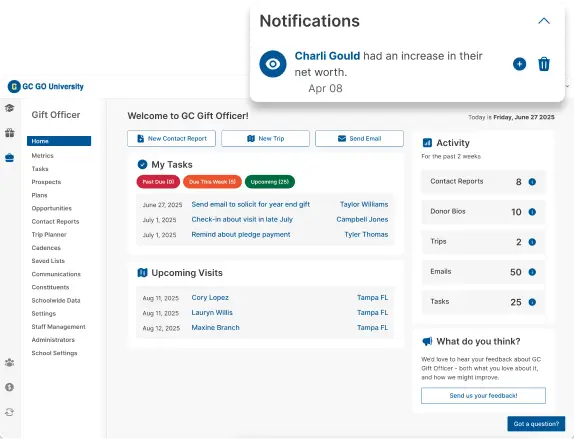
Task: Open task Send email to solicit for year end gift
Action: click(250, 204)
